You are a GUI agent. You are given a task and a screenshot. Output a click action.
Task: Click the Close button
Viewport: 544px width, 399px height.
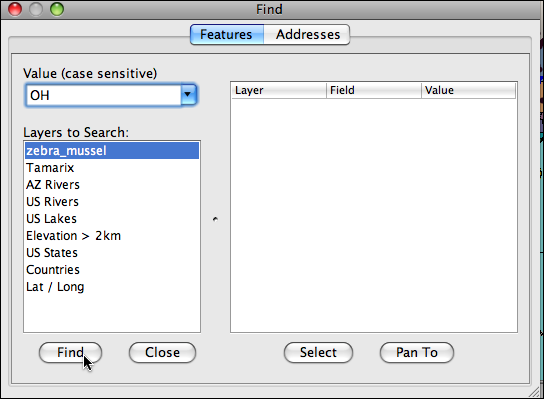[x=162, y=353]
